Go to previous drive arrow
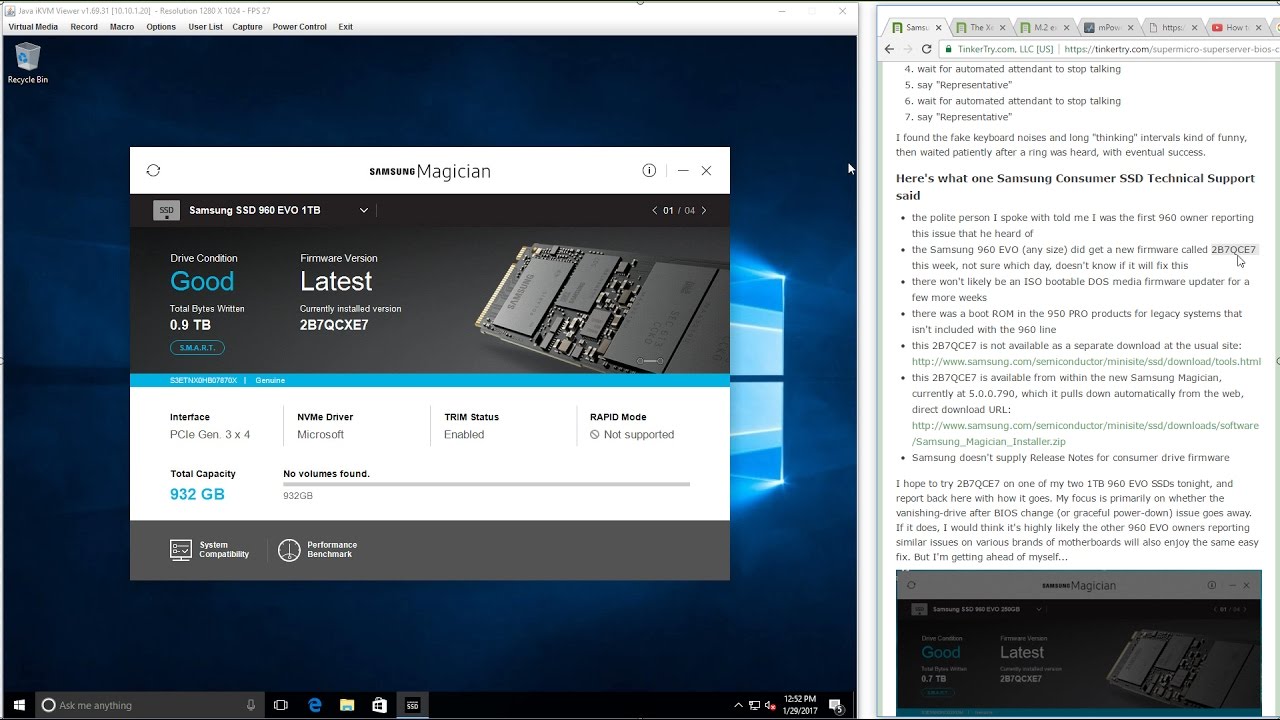The width and height of the screenshot is (1280, 720). (x=655, y=210)
